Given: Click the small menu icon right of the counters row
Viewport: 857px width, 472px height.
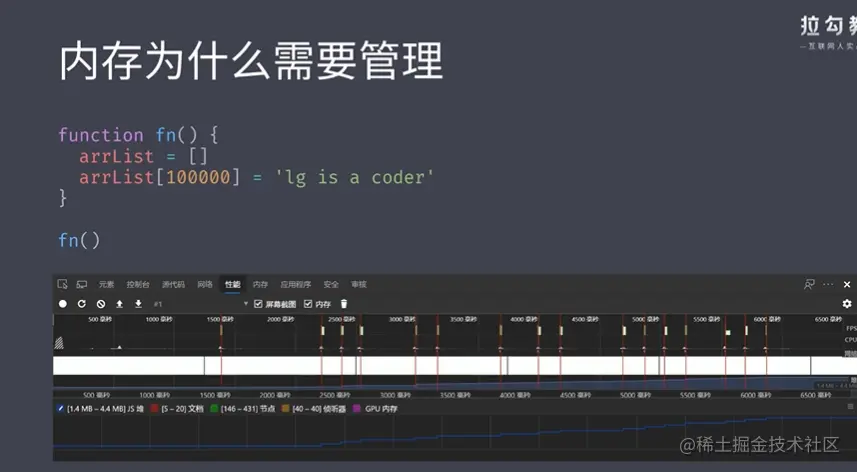Looking at the screenshot, I should pos(850,406).
